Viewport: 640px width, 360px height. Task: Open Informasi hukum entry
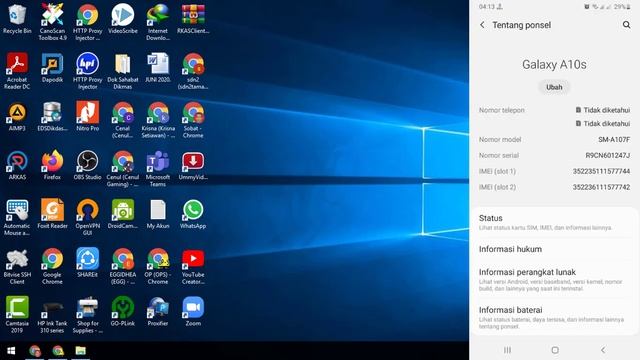(x=554, y=249)
